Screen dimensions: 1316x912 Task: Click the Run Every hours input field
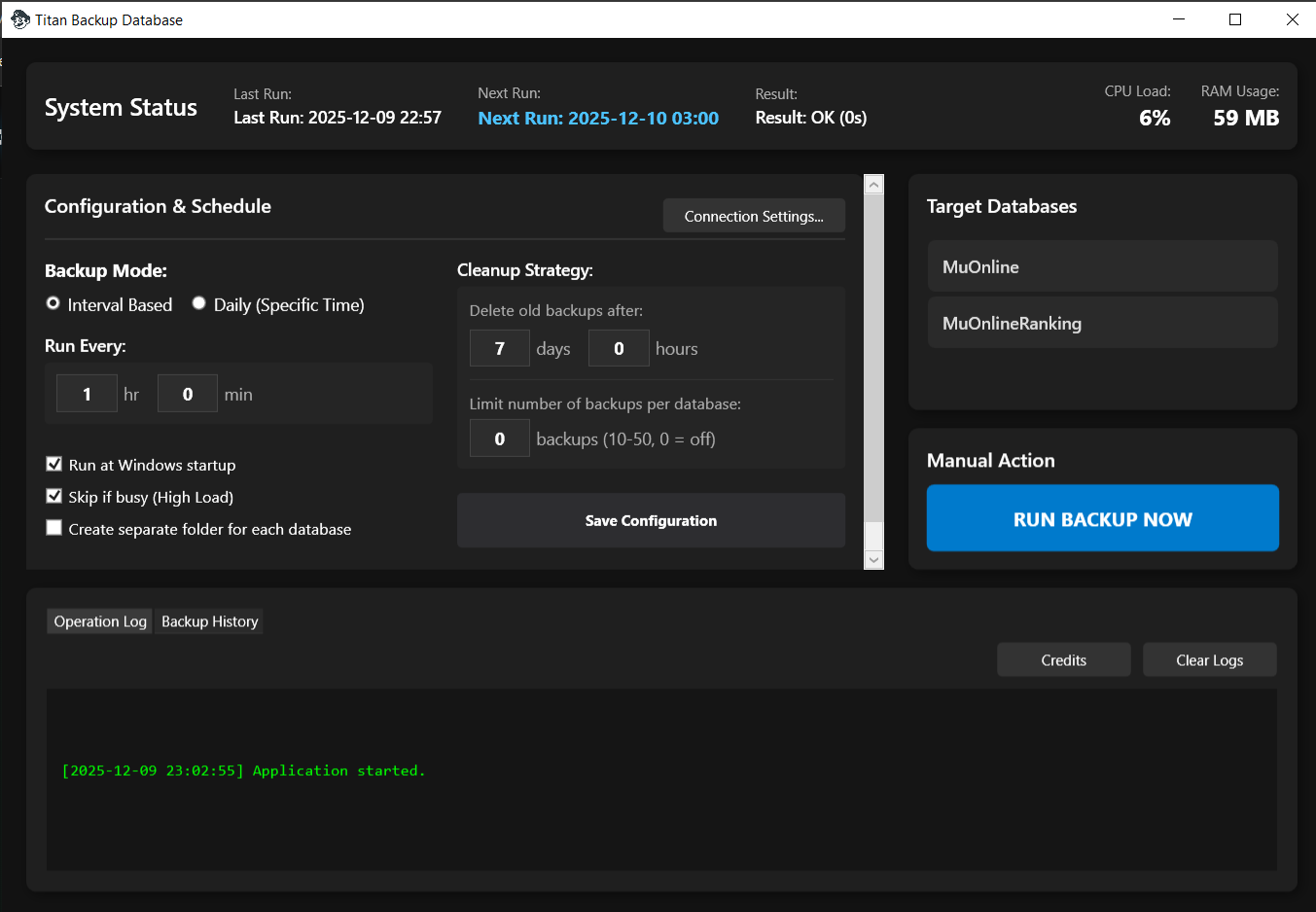[x=87, y=394]
